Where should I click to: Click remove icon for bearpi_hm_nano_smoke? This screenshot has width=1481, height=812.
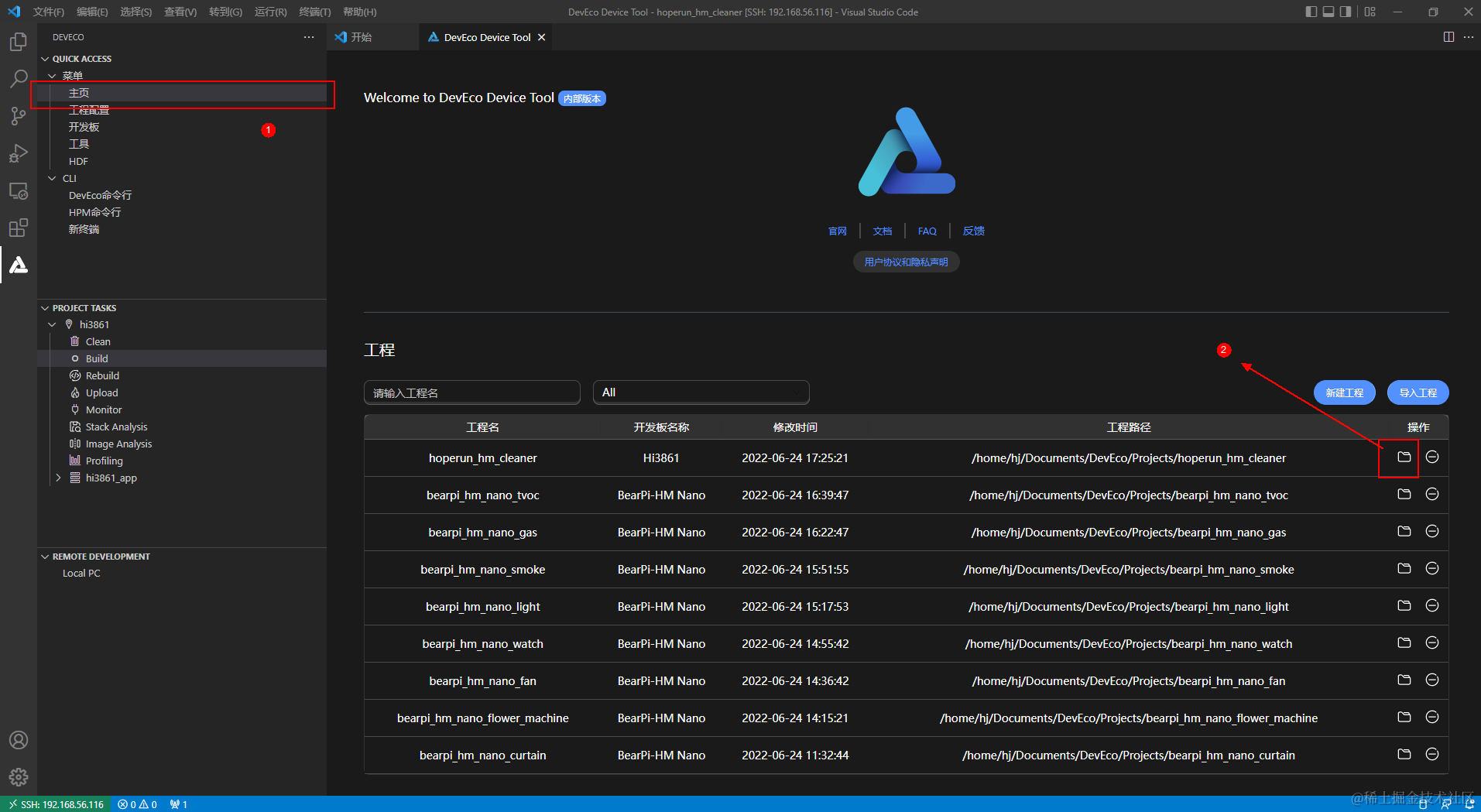tap(1432, 568)
